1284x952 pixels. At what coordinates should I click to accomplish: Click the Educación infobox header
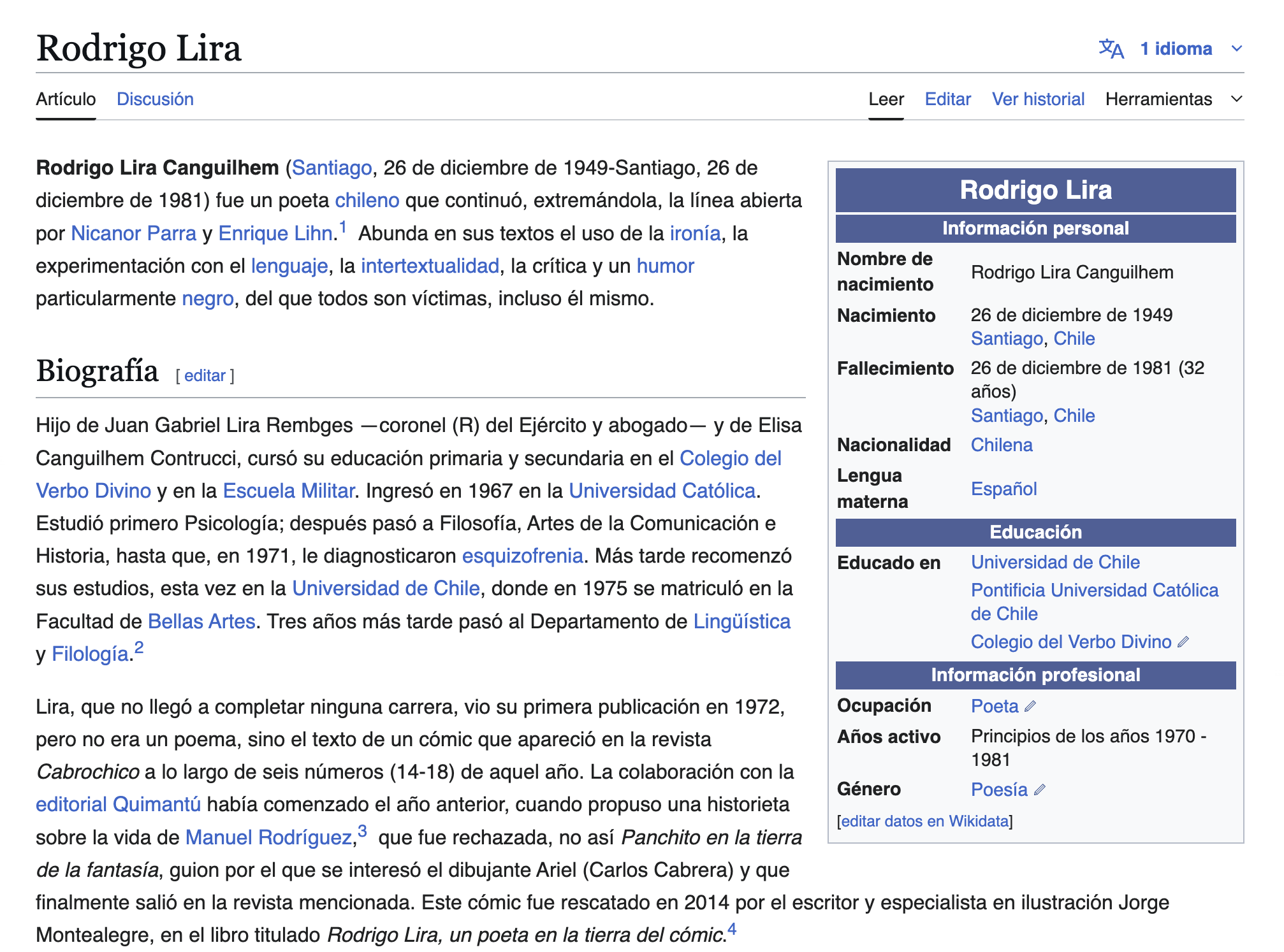pos(1035,533)
